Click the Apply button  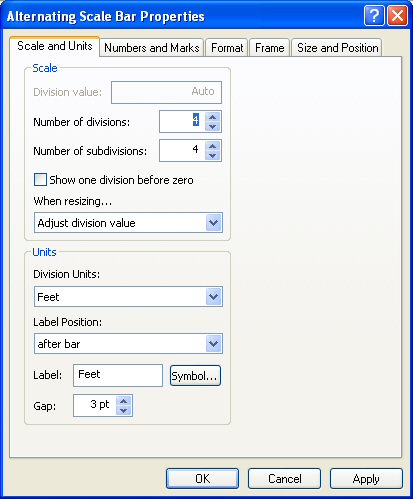[x=366, y=479]
